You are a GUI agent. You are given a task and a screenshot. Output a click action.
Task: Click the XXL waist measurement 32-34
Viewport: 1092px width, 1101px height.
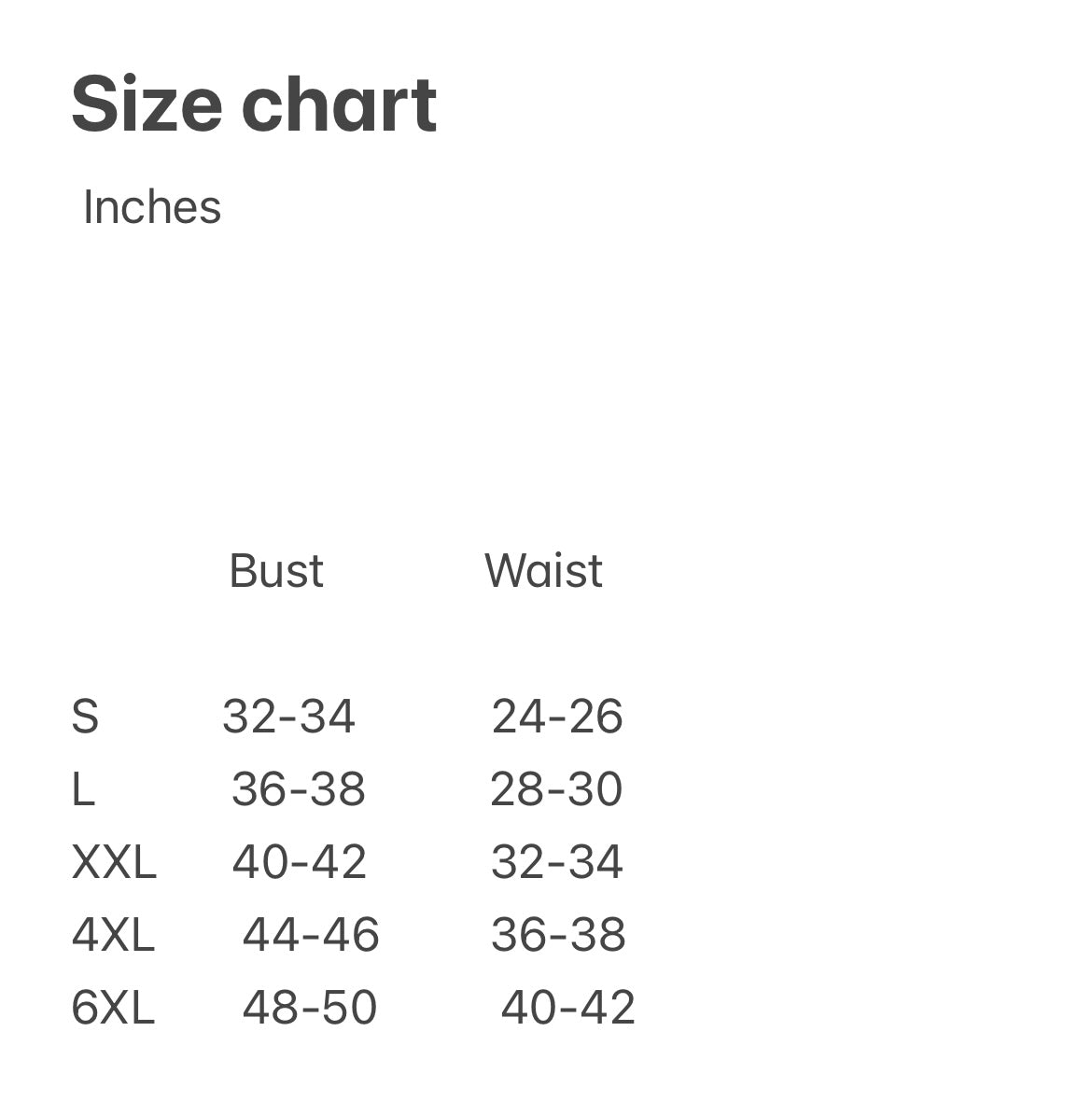click(557, 861)
